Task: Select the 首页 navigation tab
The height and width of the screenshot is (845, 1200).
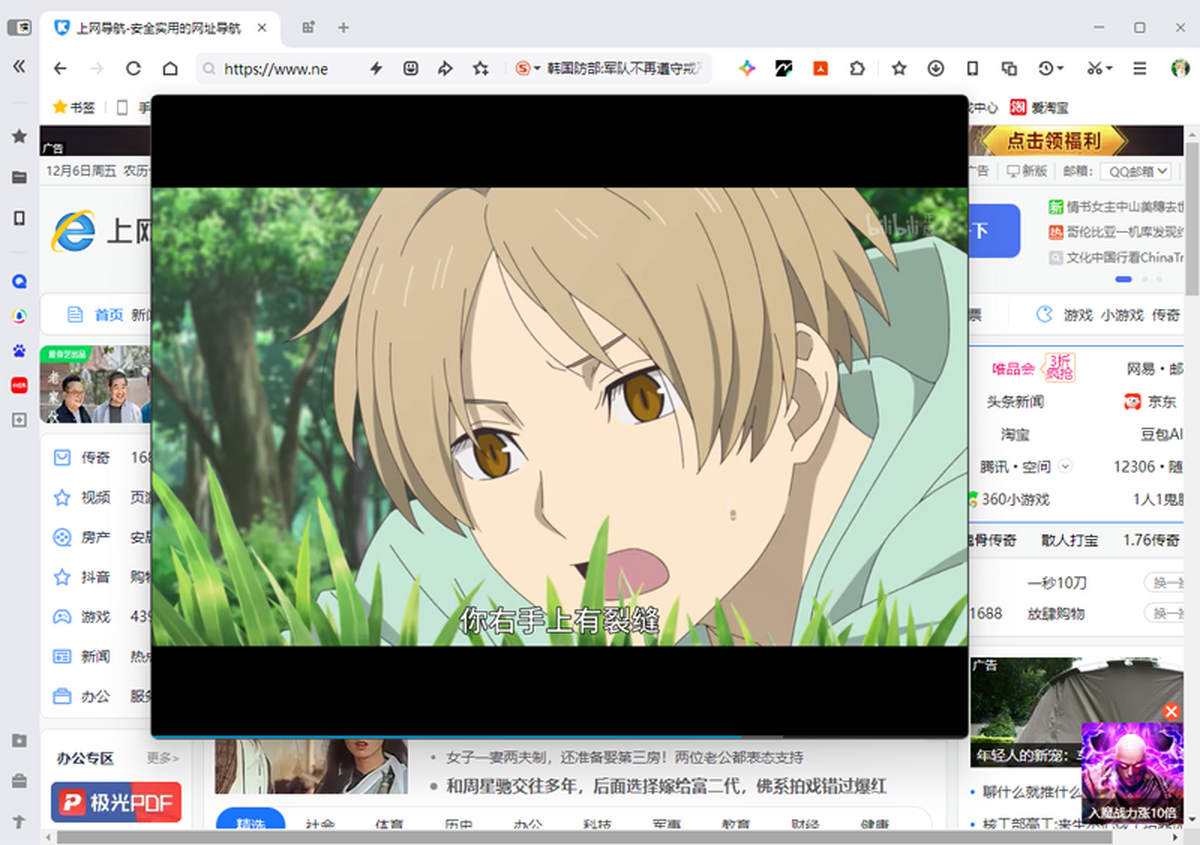Action: pyautogui.click(x=108, y=315)
